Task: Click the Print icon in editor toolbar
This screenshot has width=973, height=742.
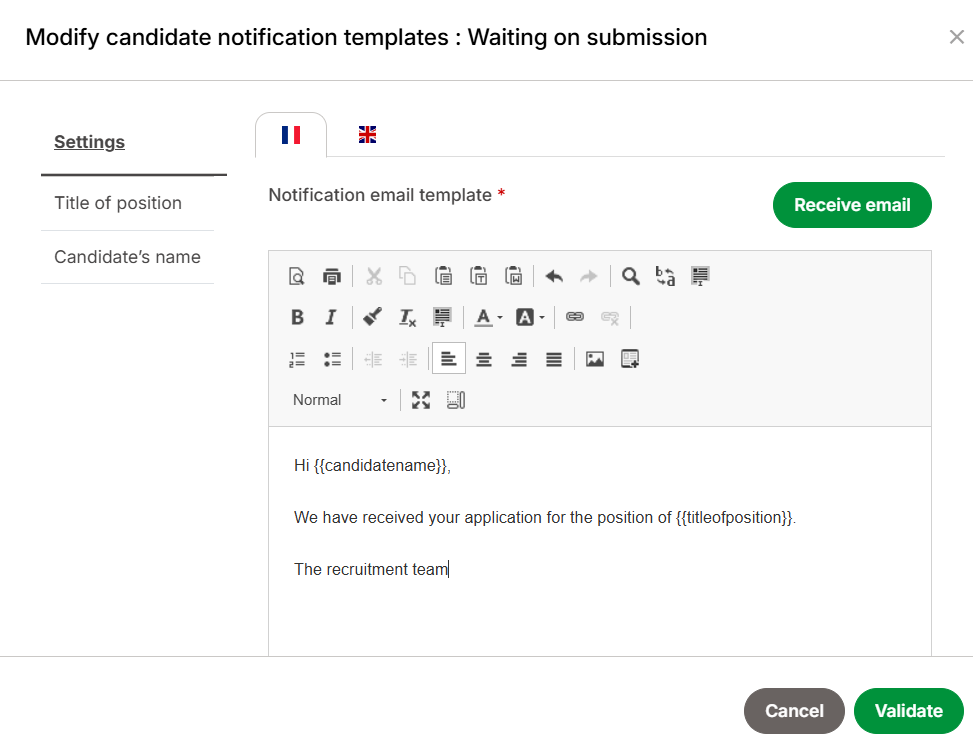Action: point(332,276)
